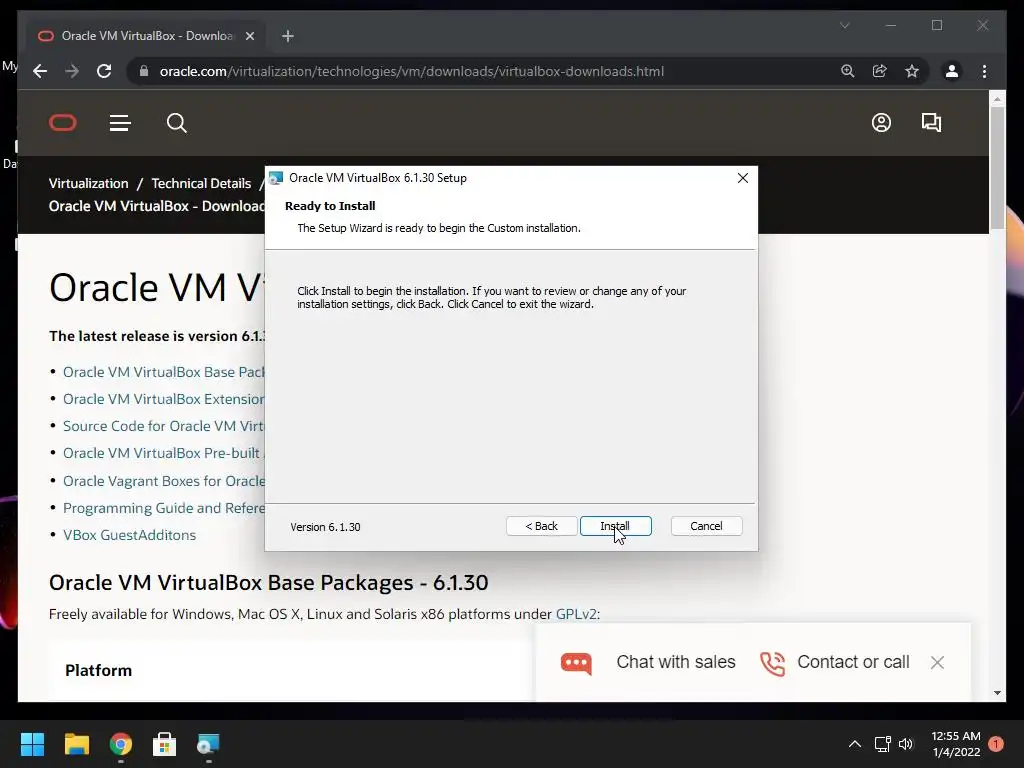The height and width of the screenshot is (768, 1024).
Task: Show hidden system tray icons
Action: [x=854, y=744]
